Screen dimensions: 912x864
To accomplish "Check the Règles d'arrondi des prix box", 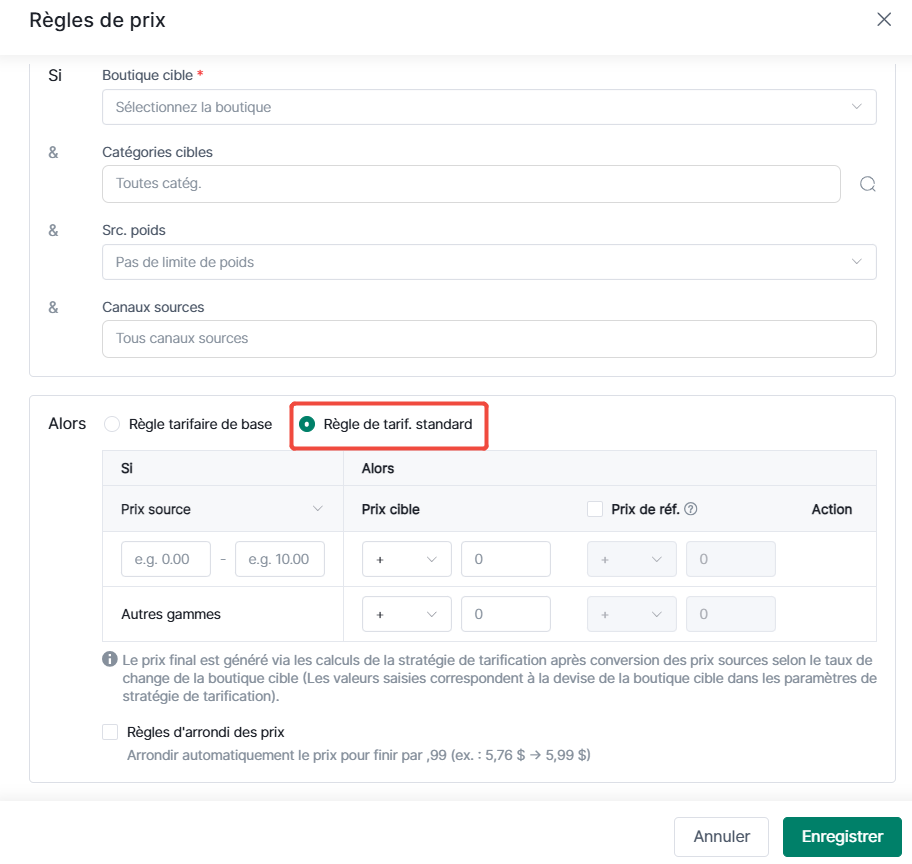I will click(x=110, y=732).
